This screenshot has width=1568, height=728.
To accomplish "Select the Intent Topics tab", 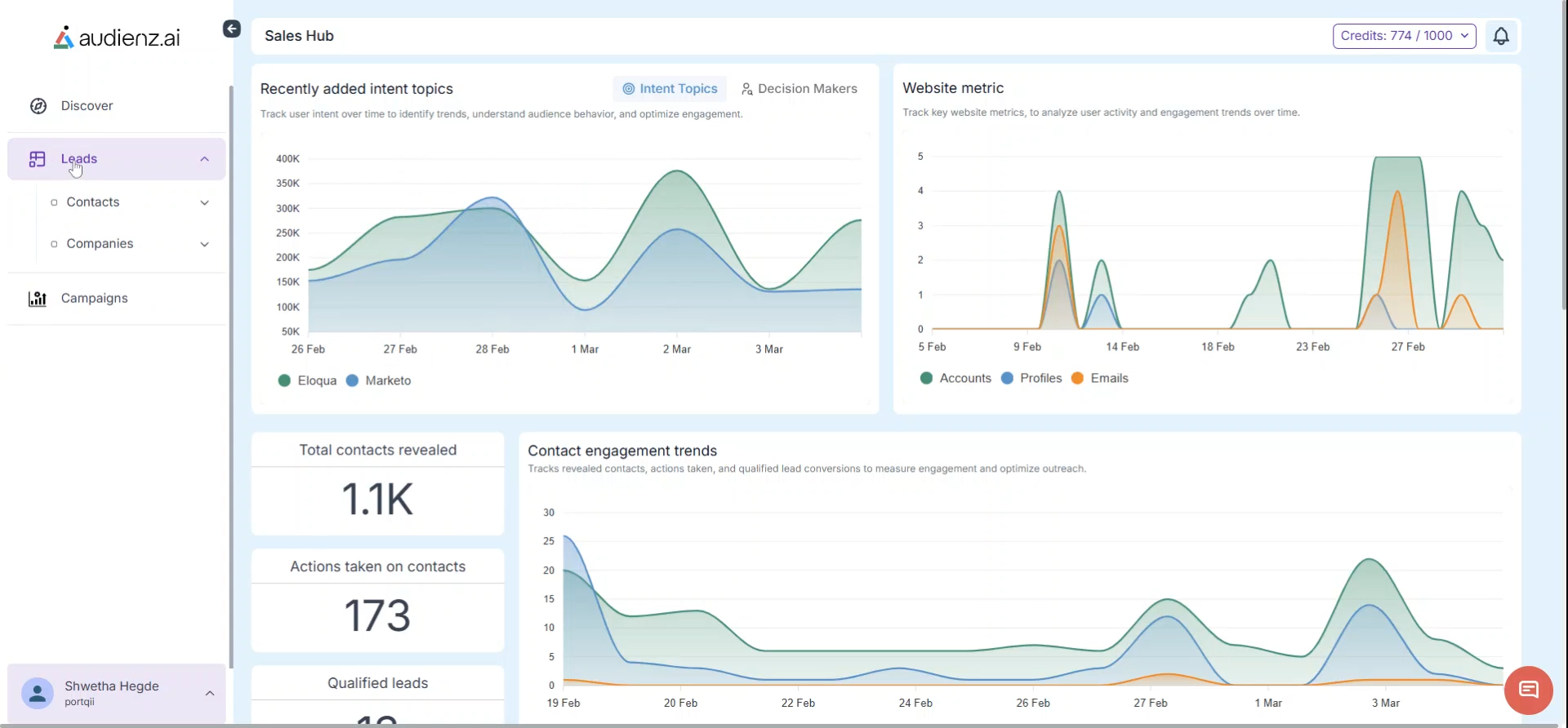I will (x=670, y=89).
